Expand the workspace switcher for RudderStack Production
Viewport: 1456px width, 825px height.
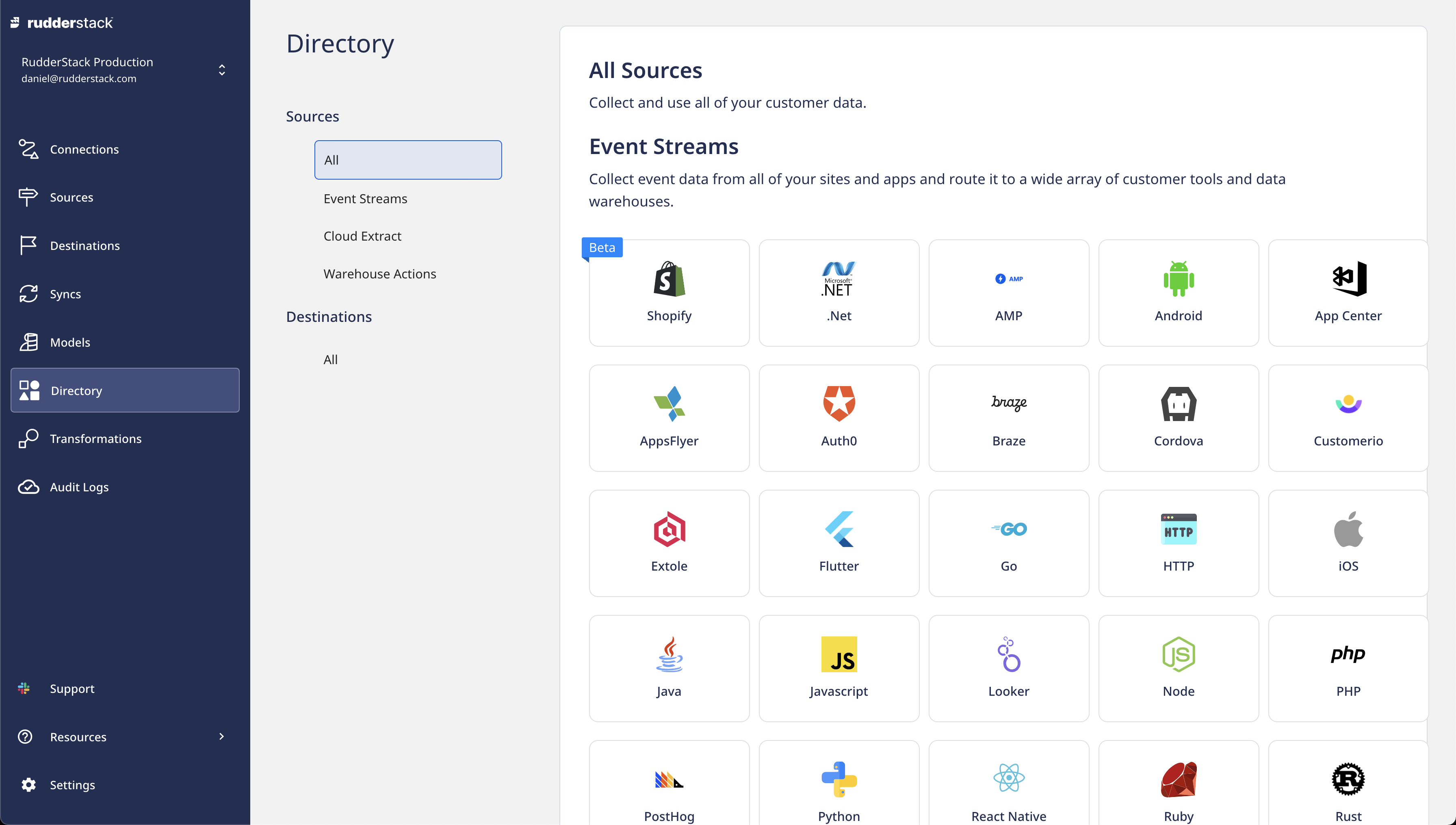click(x=222, y=69)
